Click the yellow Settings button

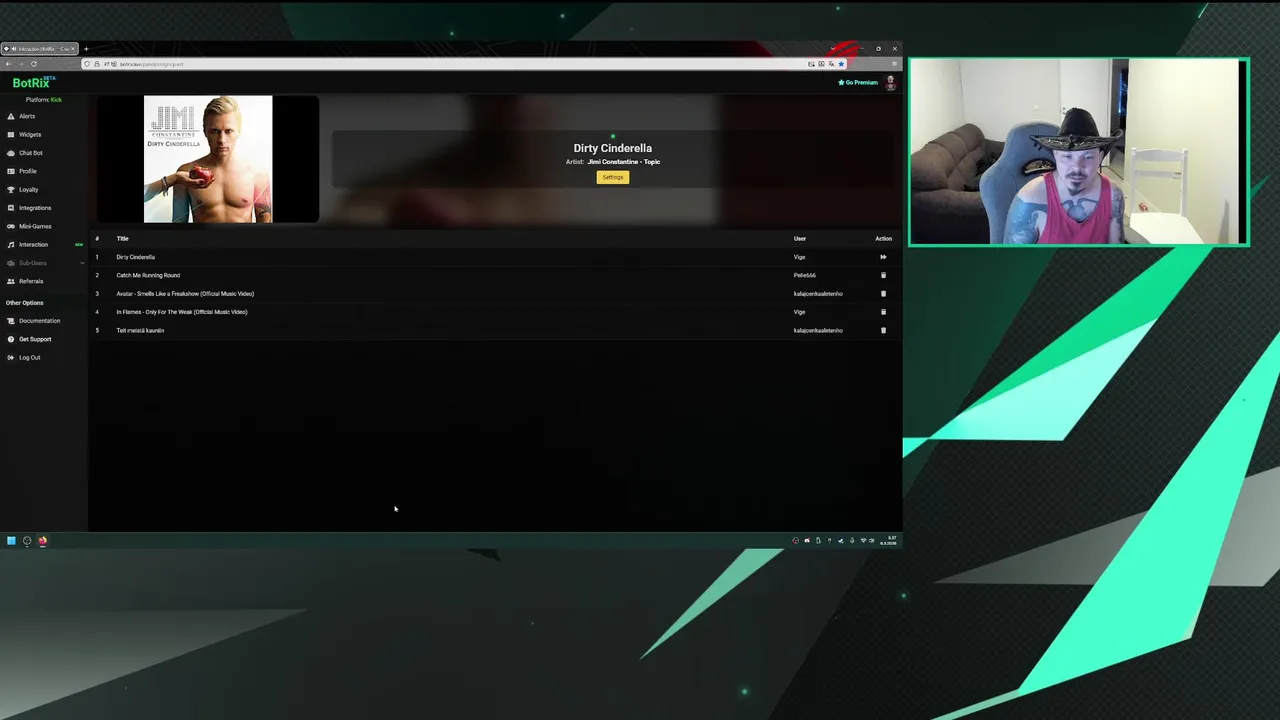[613, 177]
